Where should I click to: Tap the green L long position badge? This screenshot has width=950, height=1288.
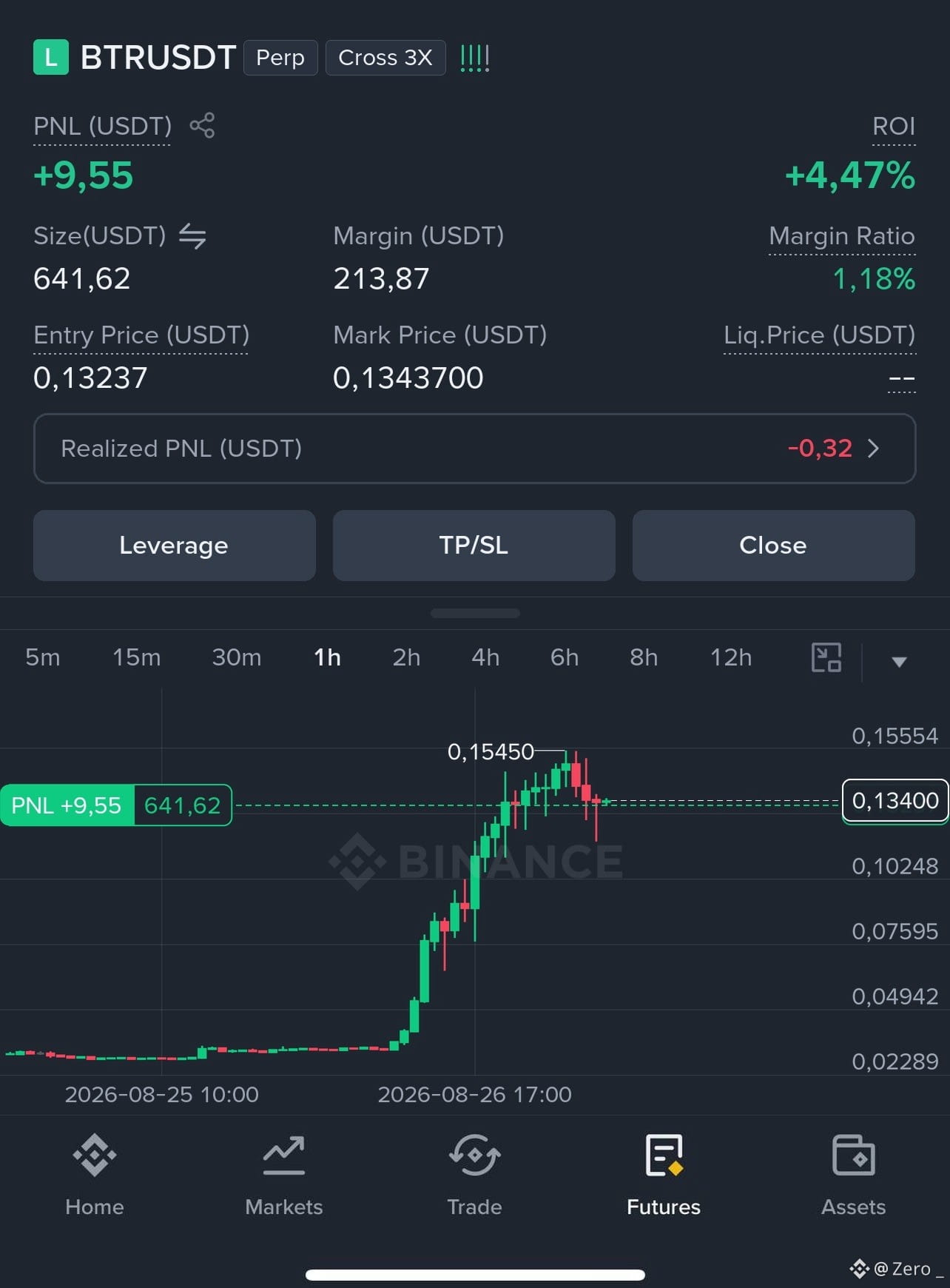[x=51, y=58]
